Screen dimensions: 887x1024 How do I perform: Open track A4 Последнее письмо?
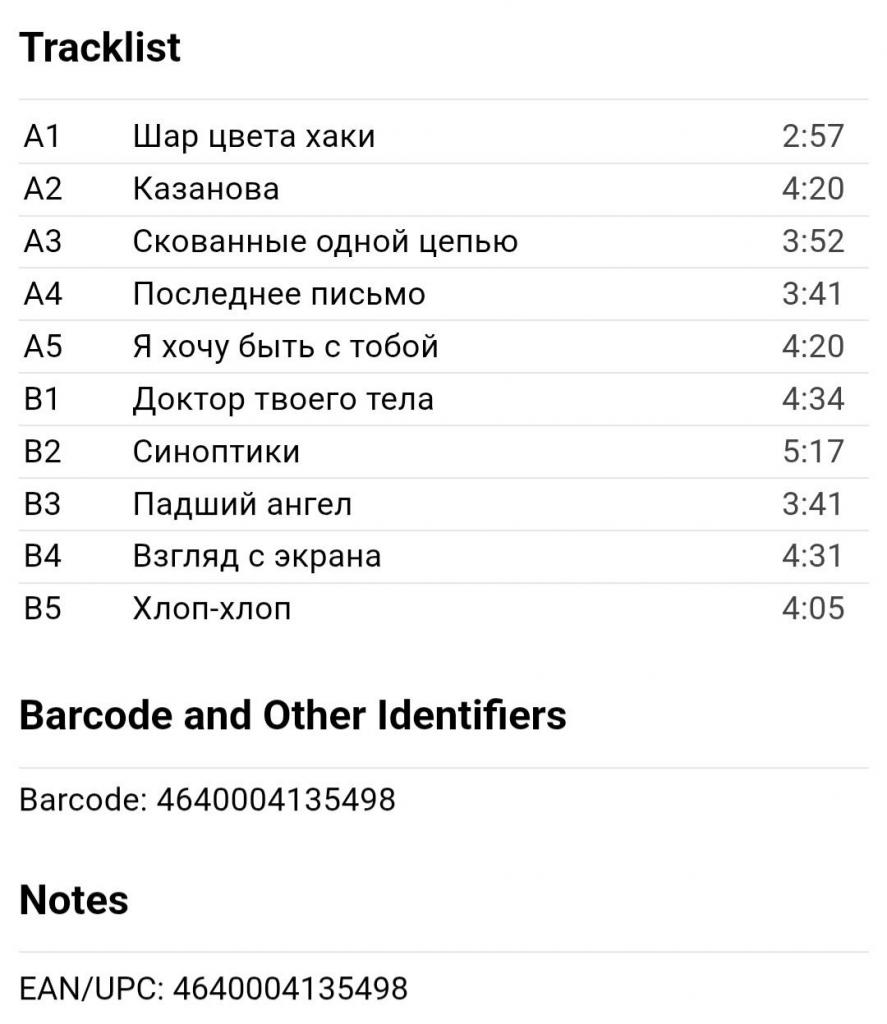[x=444, y=294]
